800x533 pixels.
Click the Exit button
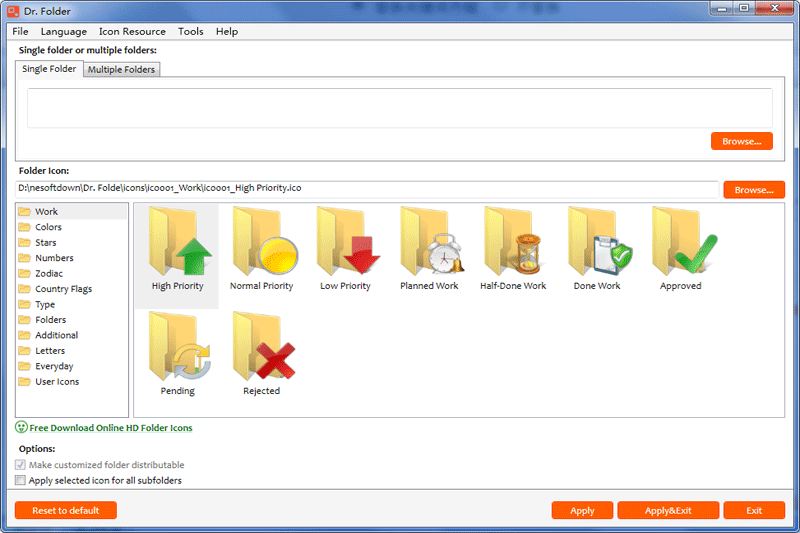point(754,510)
